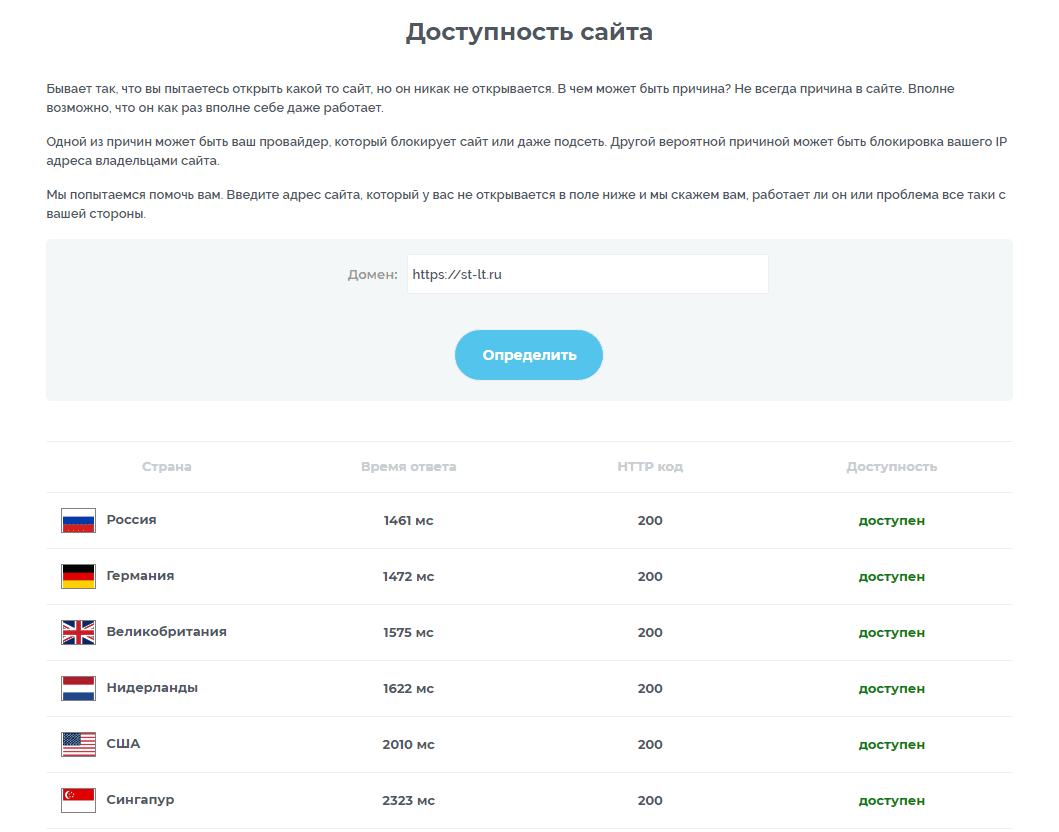Click paragraph starting with Бывает так

point(500,98)
